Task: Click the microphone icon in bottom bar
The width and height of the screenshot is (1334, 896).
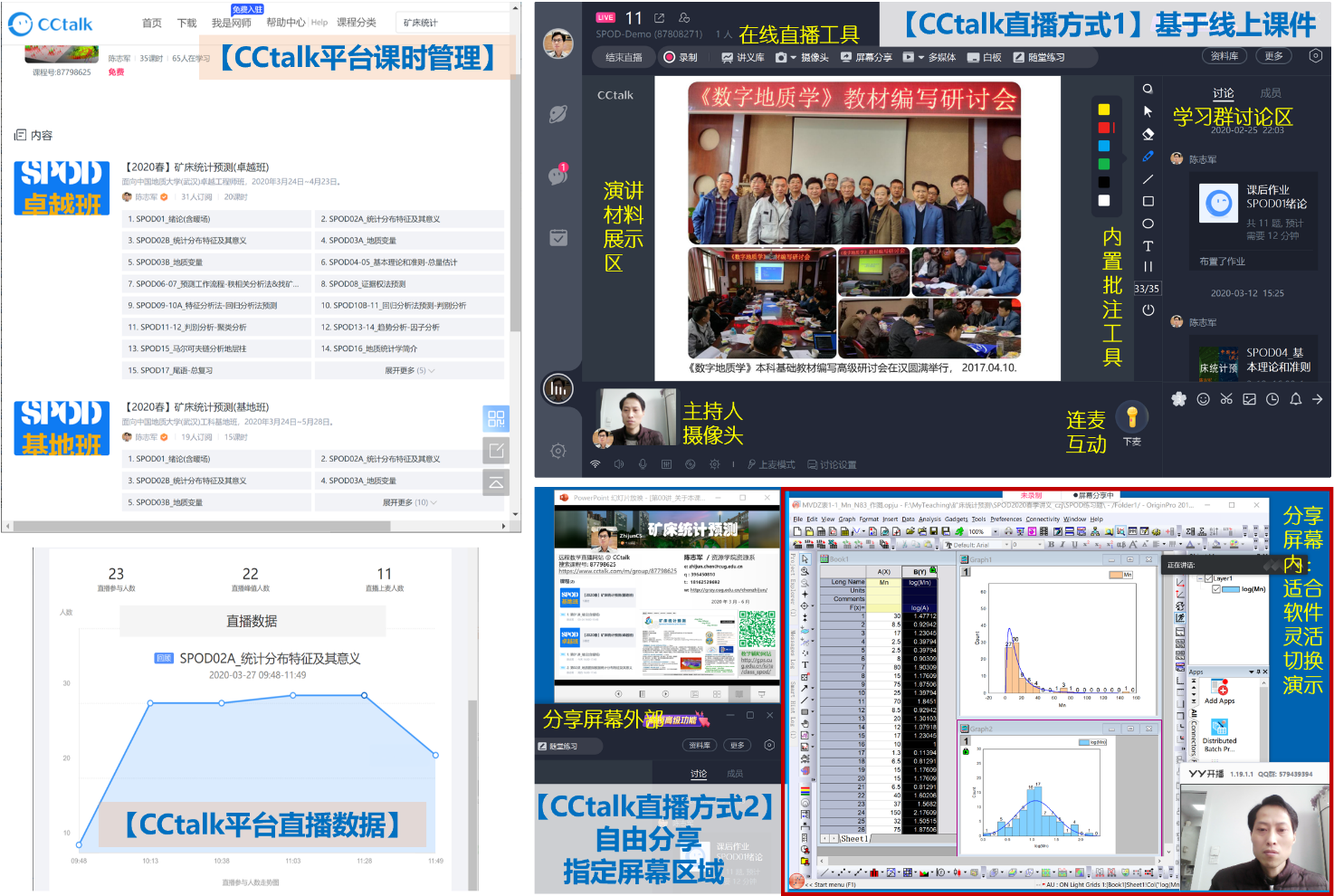Action: pos(643,464)
